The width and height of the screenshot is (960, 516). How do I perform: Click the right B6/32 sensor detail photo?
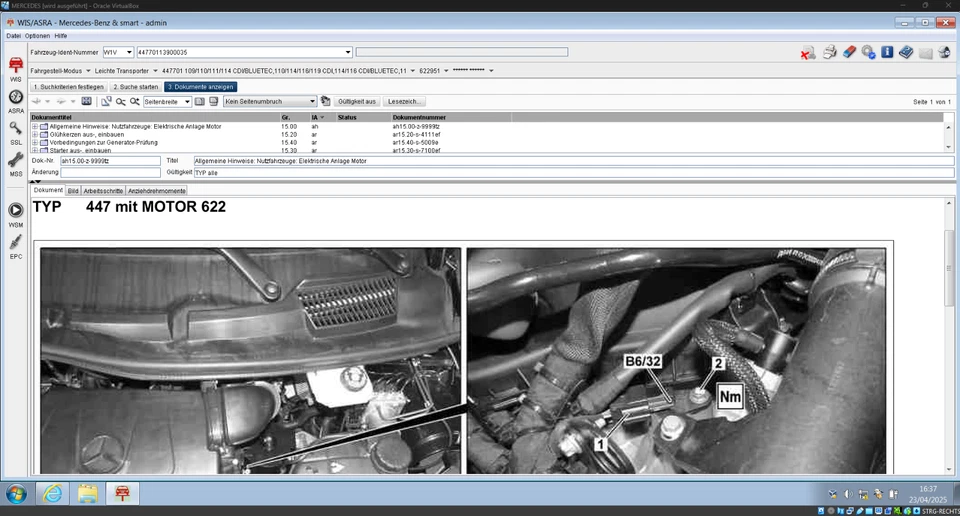(676, 361)
